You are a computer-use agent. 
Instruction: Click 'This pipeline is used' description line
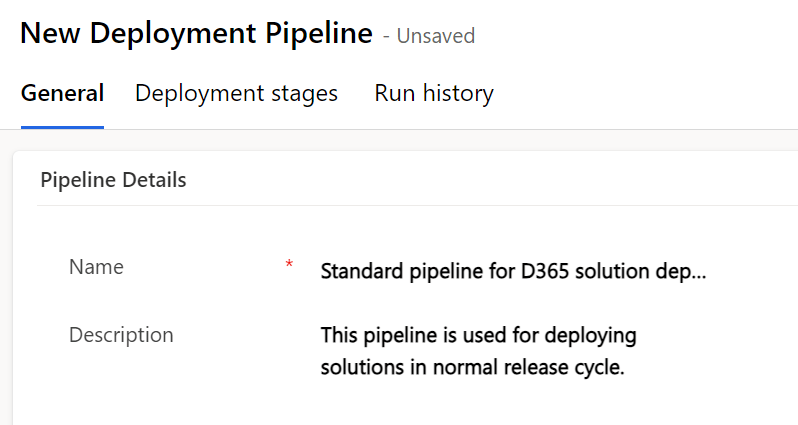click(x=478, y=334)
